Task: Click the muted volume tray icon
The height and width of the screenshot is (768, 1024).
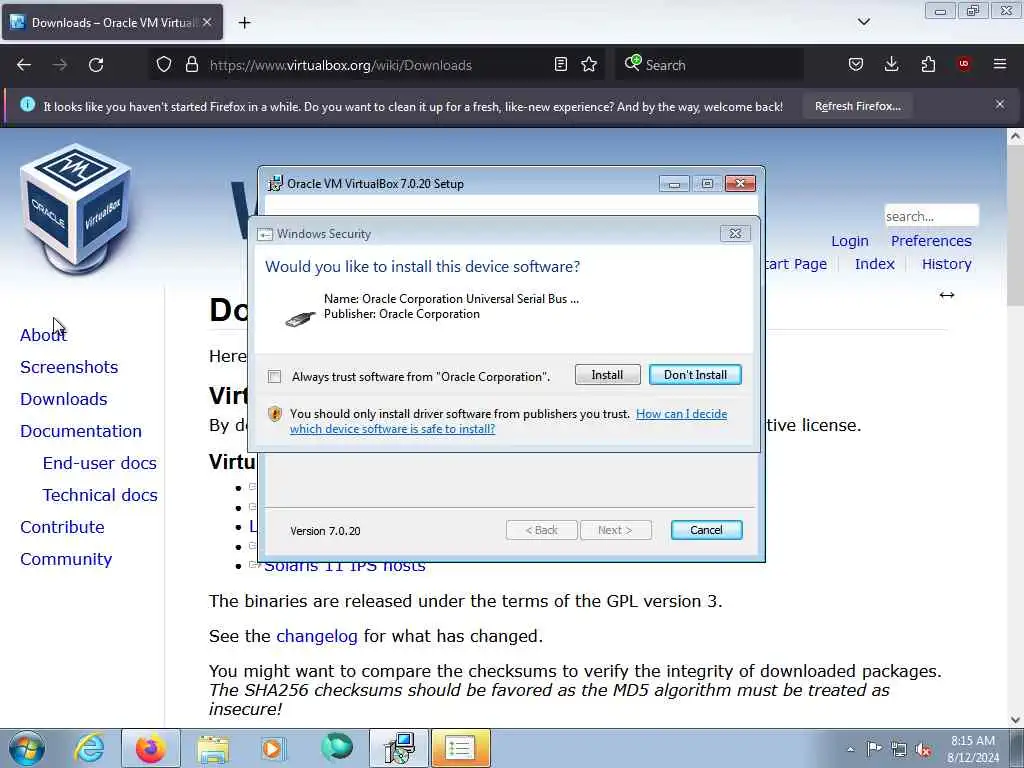Action: [923, 749]
